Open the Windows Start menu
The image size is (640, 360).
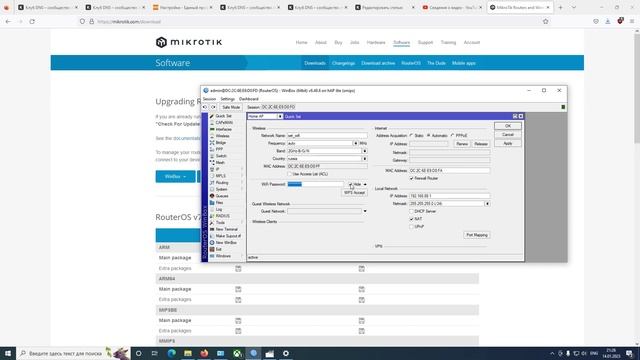(x=7, y=353)
